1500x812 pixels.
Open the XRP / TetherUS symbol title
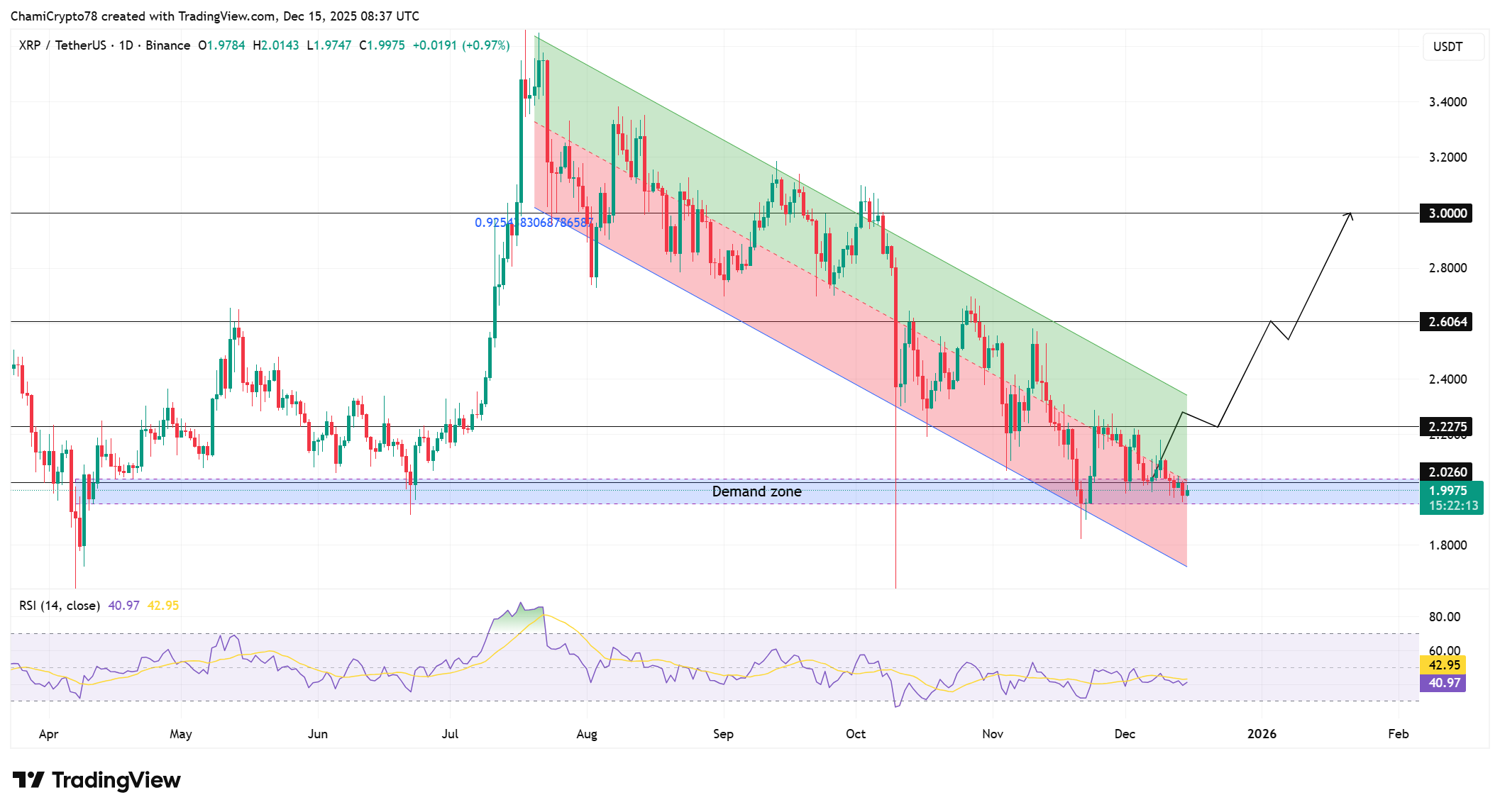(64, 45)
